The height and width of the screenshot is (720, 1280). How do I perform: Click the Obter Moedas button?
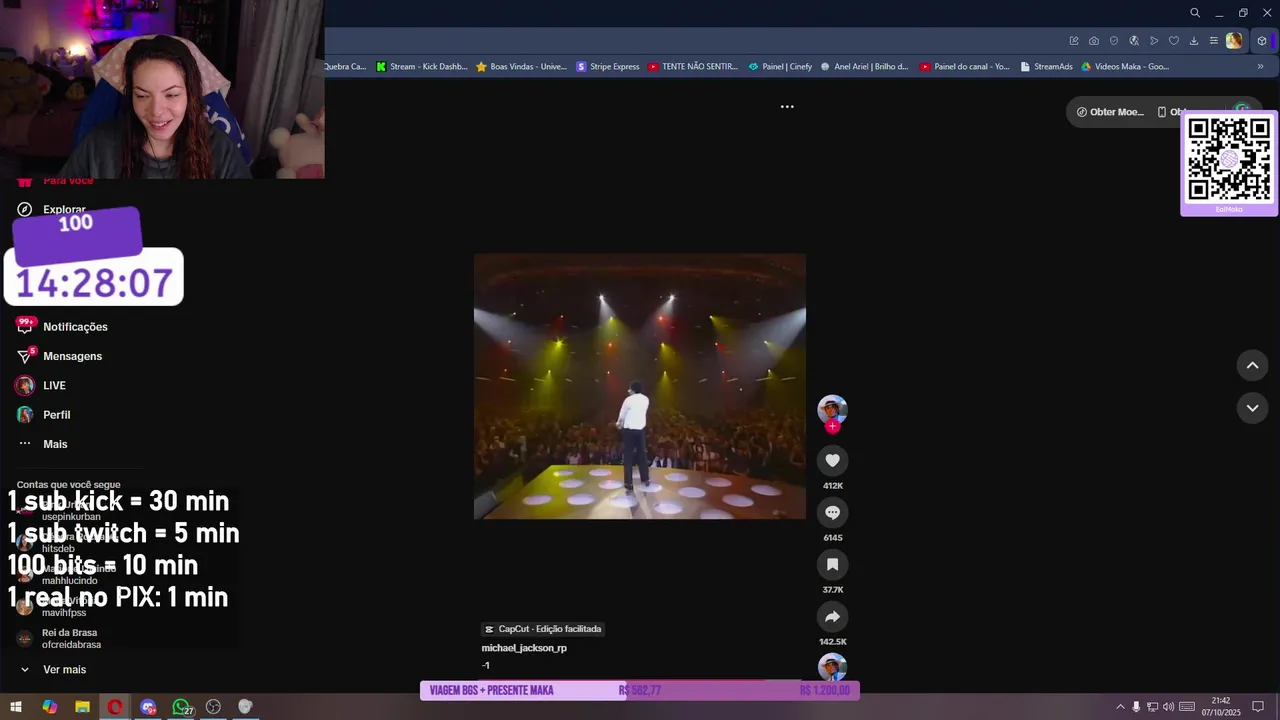(x=1109, y=112)
